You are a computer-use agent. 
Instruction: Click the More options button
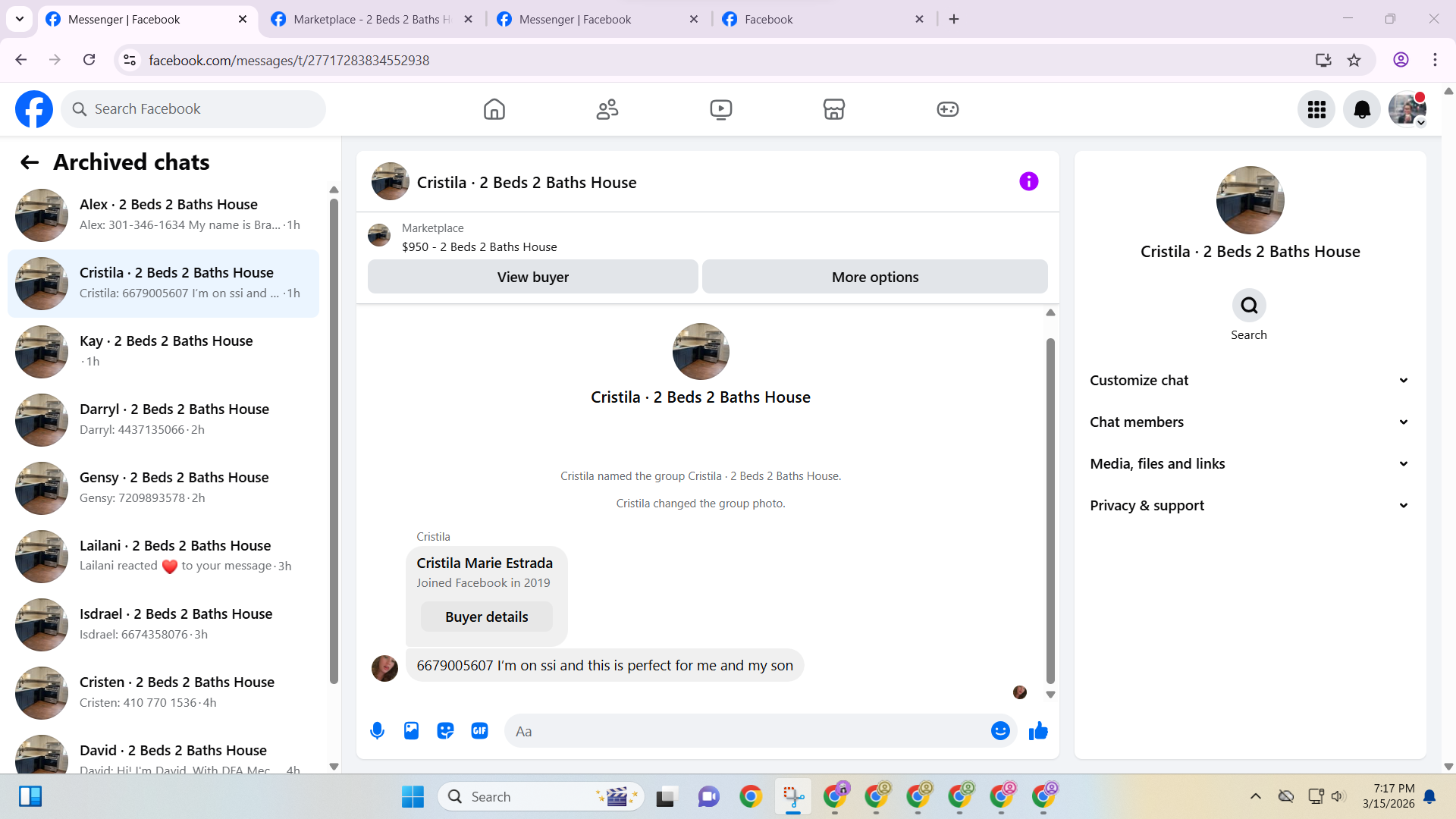[875, 277]
